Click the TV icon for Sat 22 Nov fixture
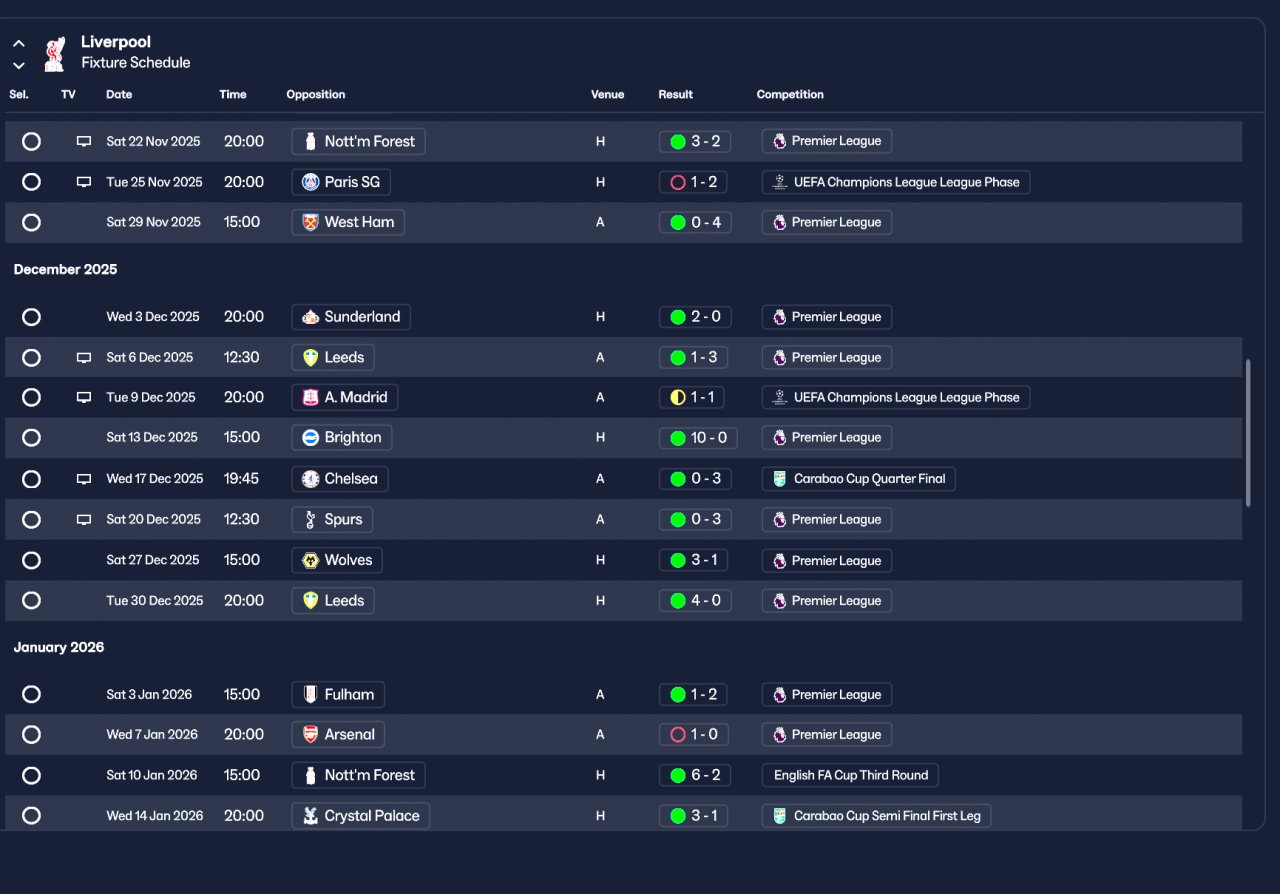Image resolution: width=1280 pixels, height=894 pixels. pos(84,142)
